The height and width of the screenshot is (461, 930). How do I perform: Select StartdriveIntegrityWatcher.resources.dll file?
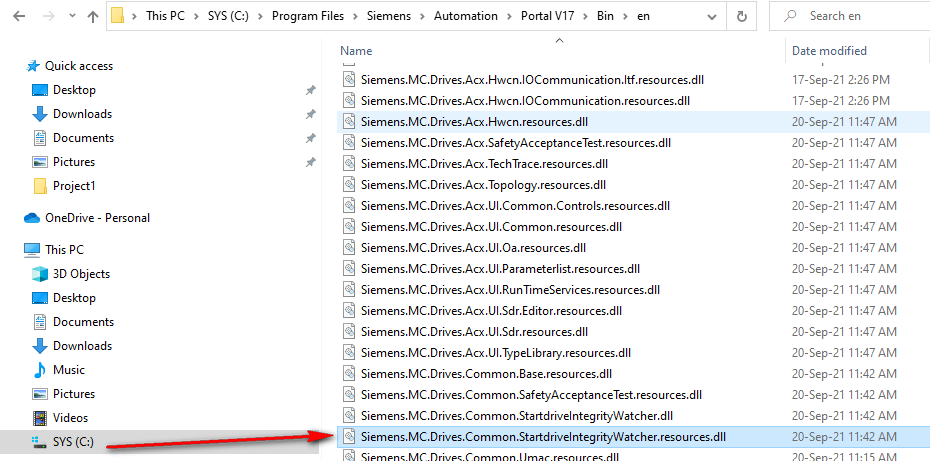543,437
